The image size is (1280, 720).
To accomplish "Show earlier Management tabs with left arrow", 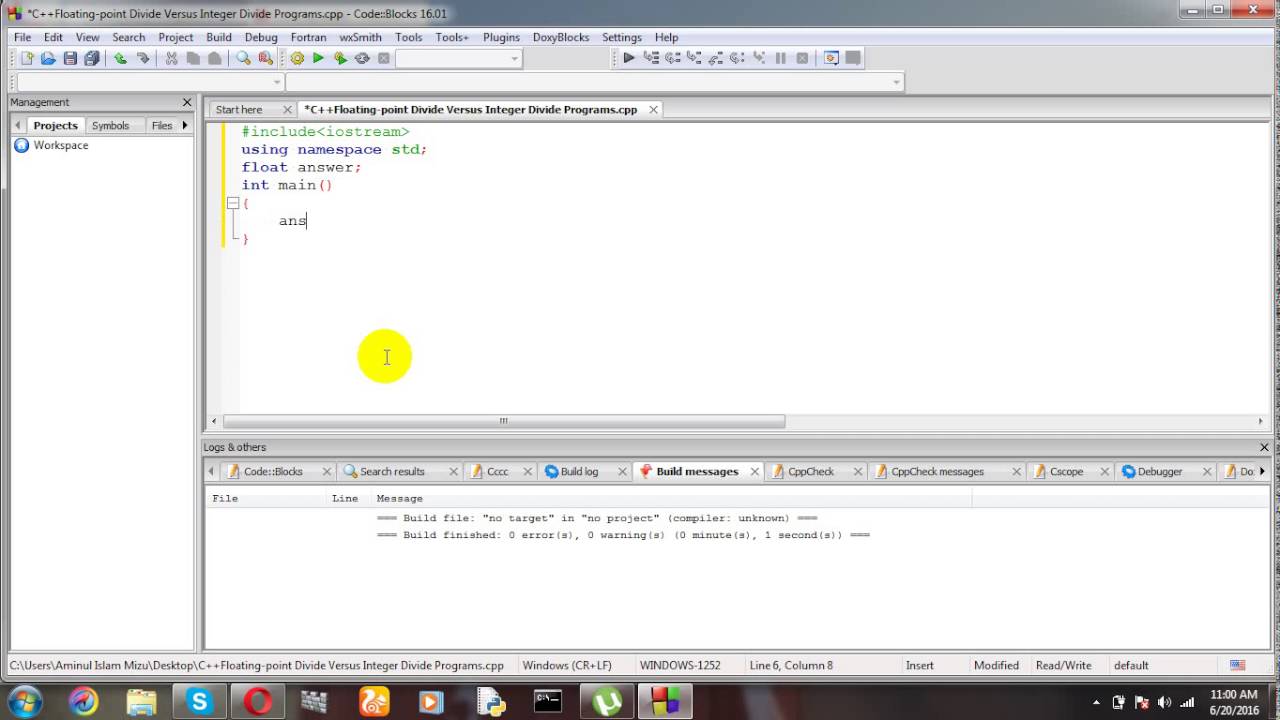I will pos(17,125).
